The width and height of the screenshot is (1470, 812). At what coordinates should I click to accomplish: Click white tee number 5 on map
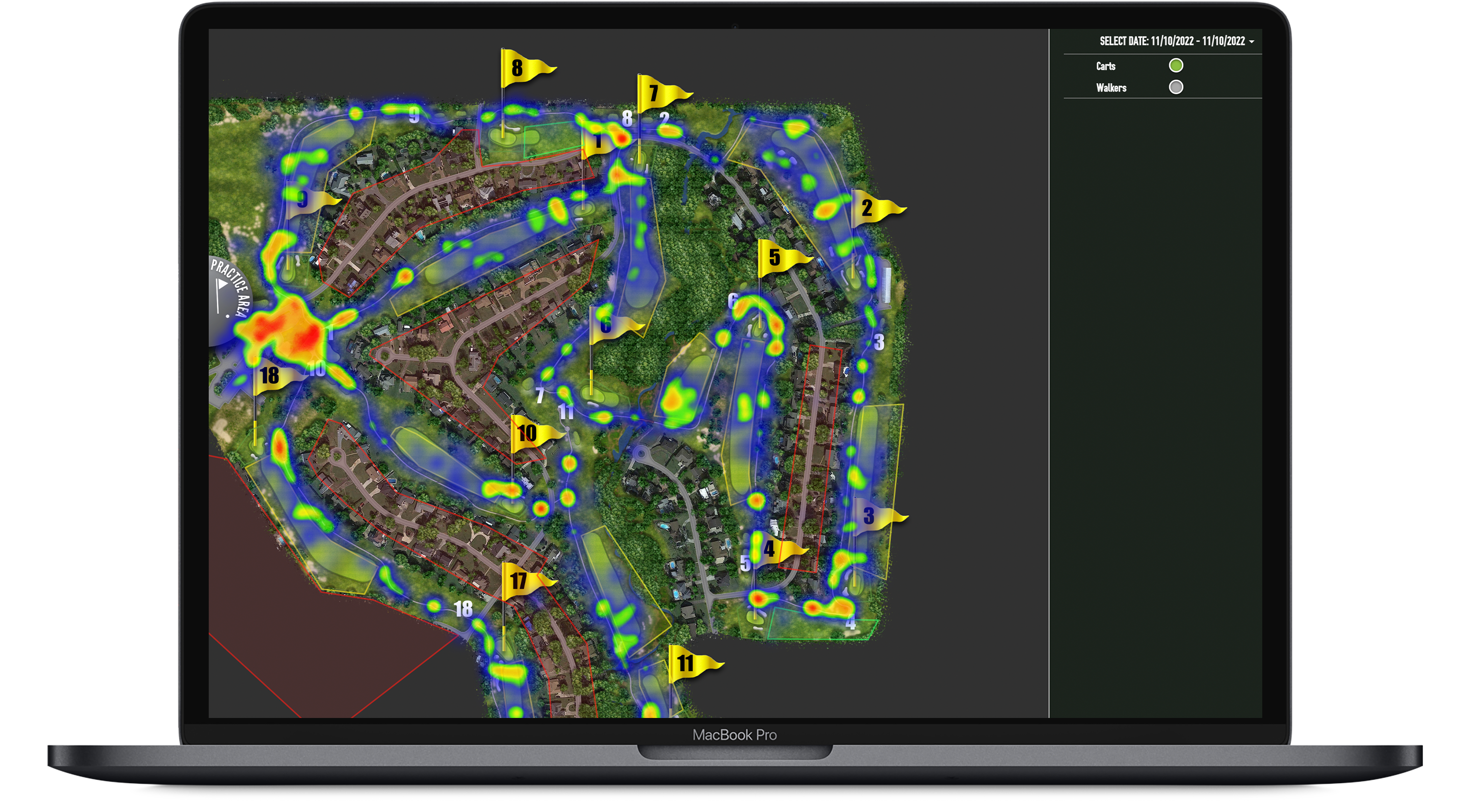[x=745, y=563]
